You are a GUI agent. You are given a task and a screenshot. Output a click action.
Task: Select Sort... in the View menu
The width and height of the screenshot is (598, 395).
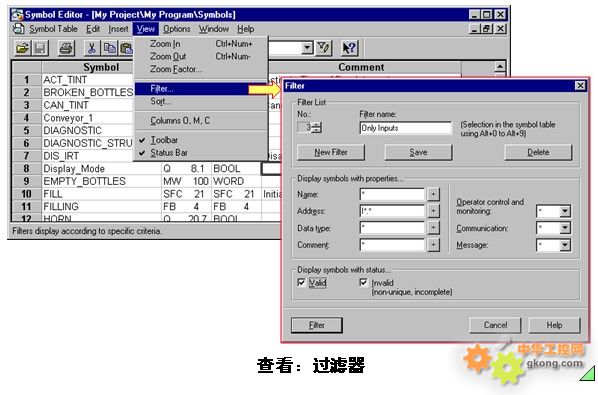point(201,101)
